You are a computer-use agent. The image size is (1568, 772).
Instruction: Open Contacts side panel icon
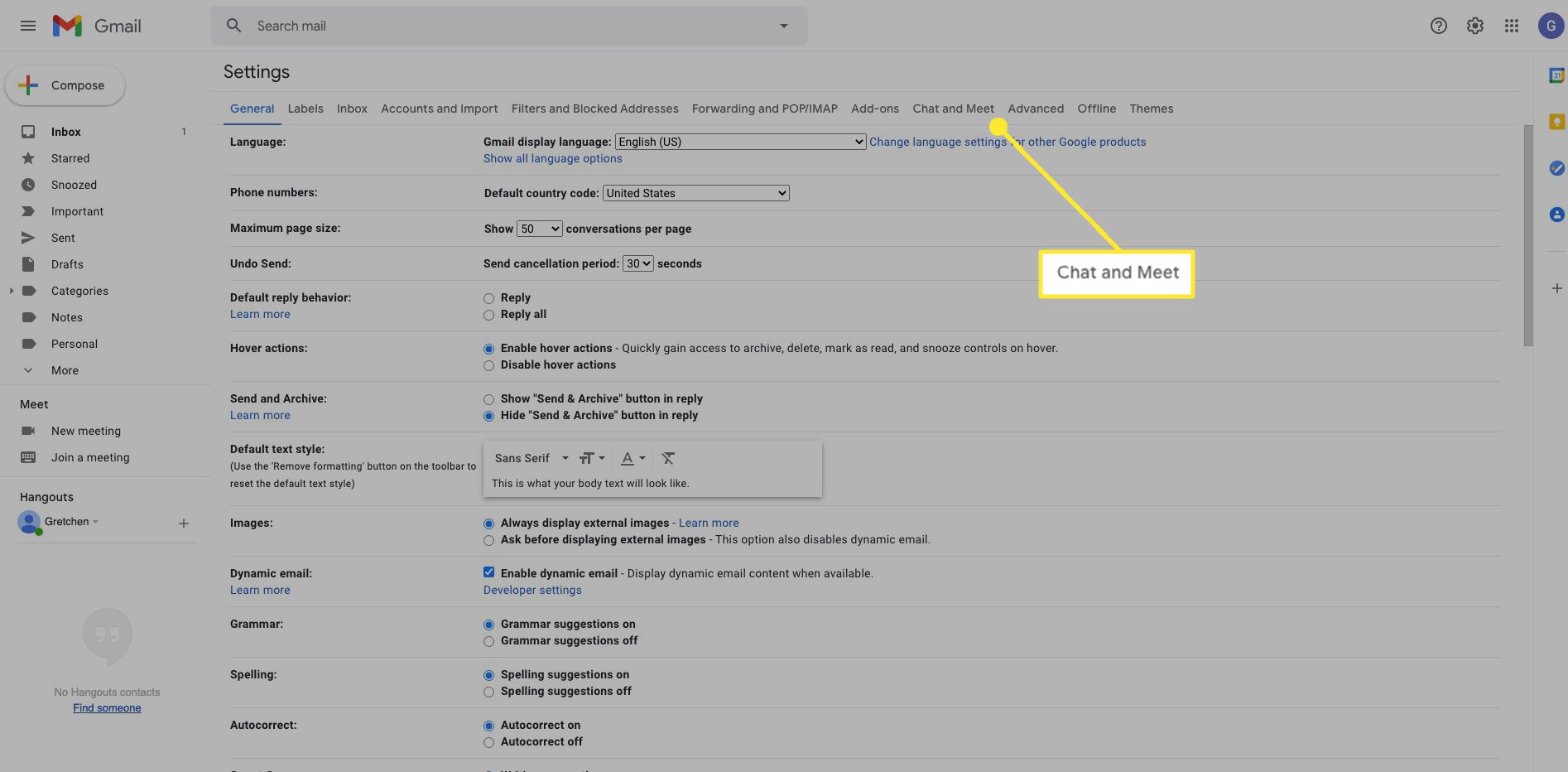(1556, 215)
